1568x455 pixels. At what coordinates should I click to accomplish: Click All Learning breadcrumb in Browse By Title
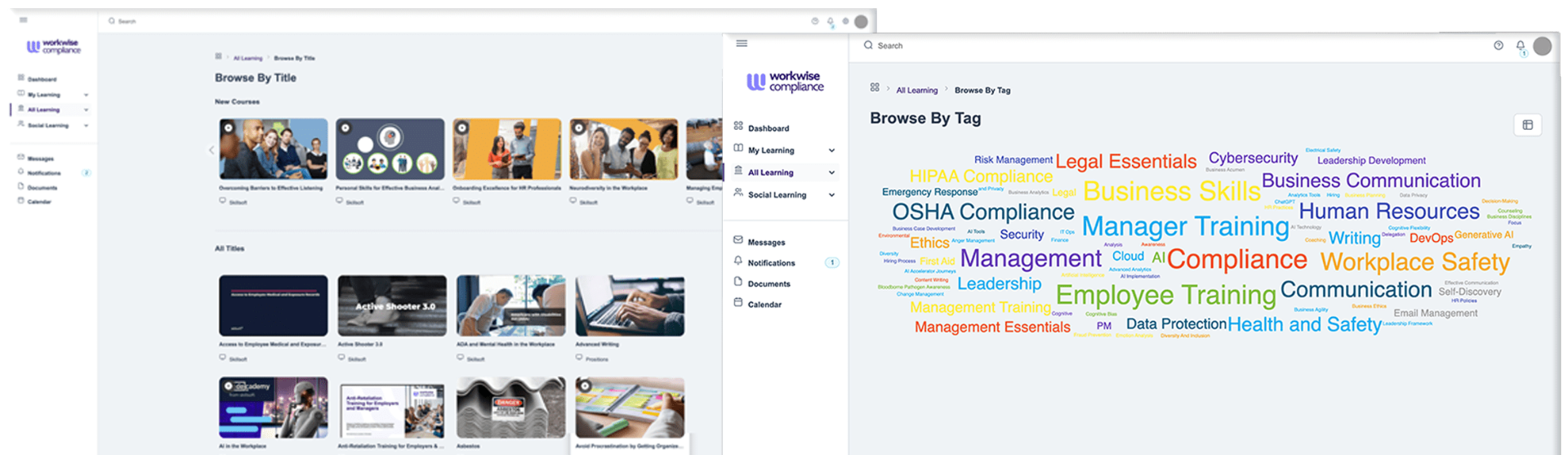coord(247,58)
